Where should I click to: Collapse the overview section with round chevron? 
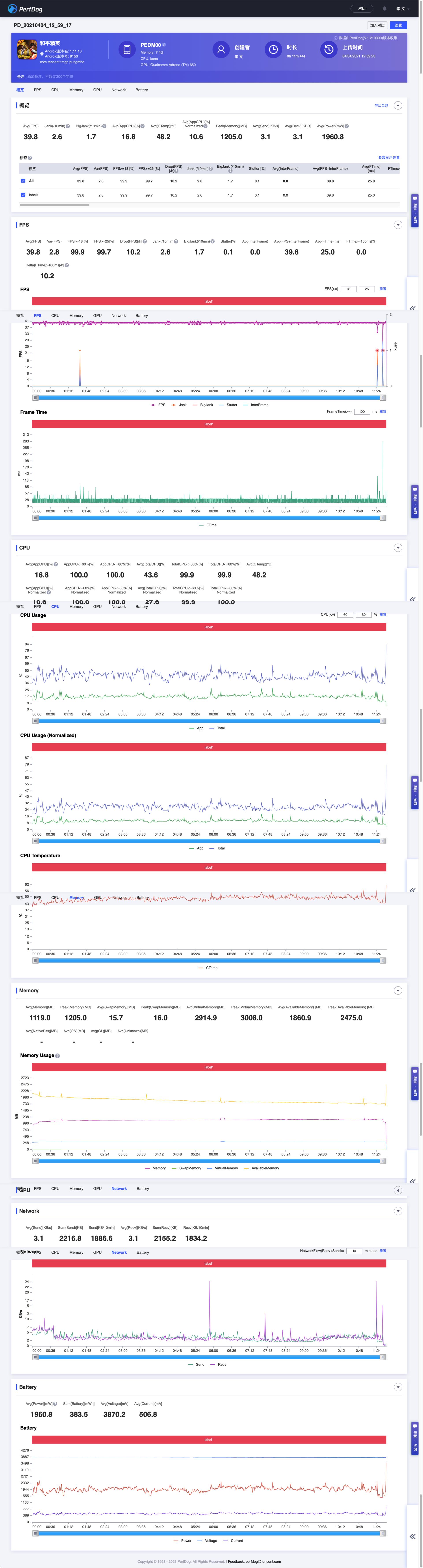point(398,105)
